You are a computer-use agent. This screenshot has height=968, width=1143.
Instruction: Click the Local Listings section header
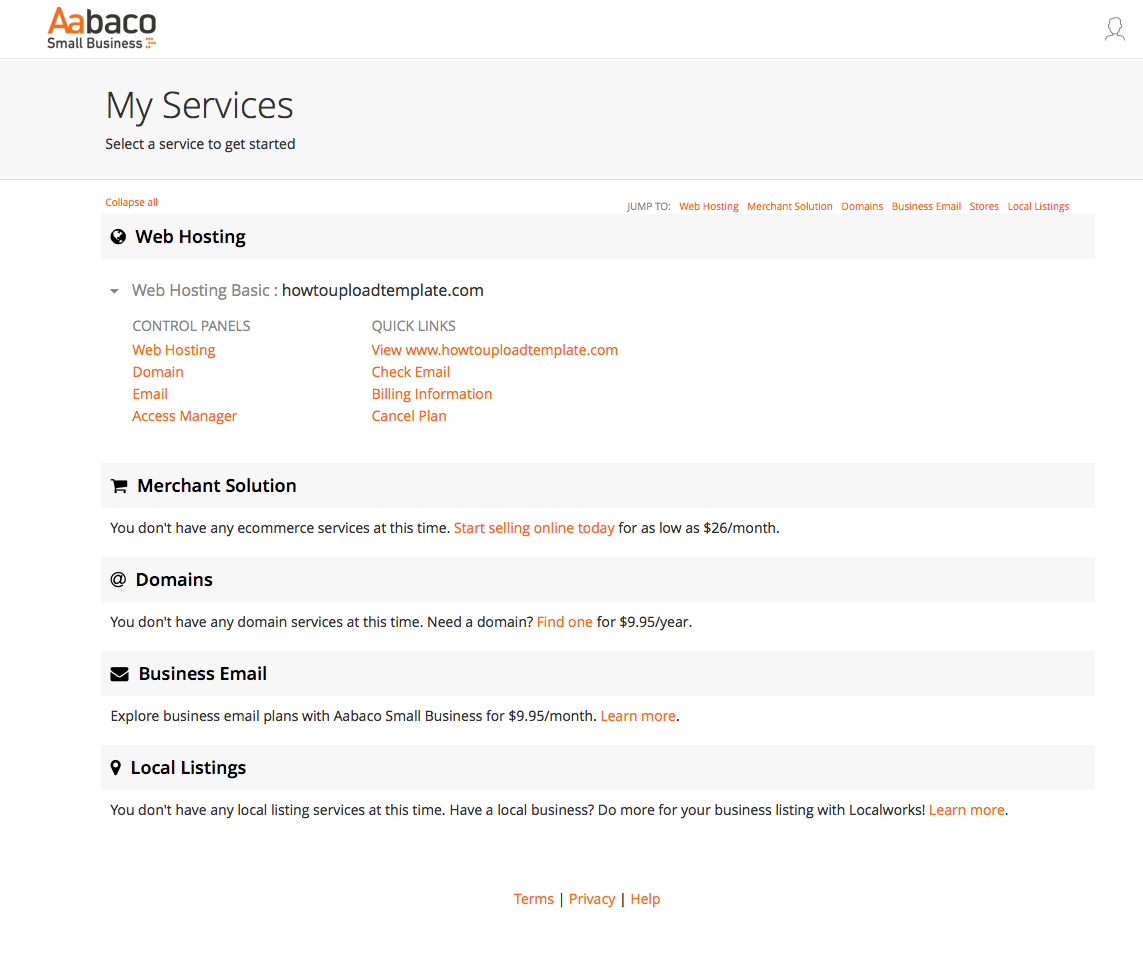click(598, 768)
